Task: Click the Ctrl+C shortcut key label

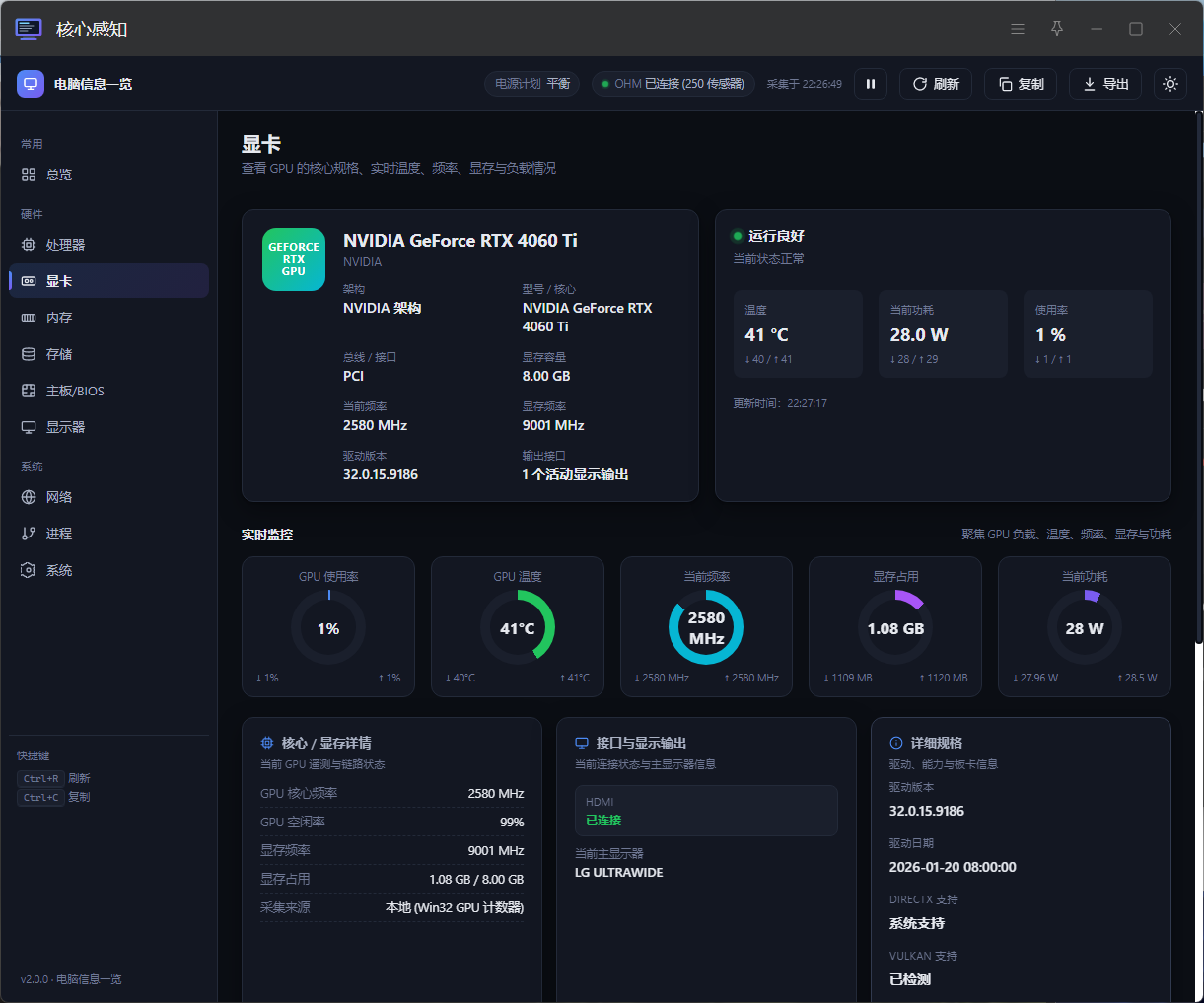Action: point(41,797)
